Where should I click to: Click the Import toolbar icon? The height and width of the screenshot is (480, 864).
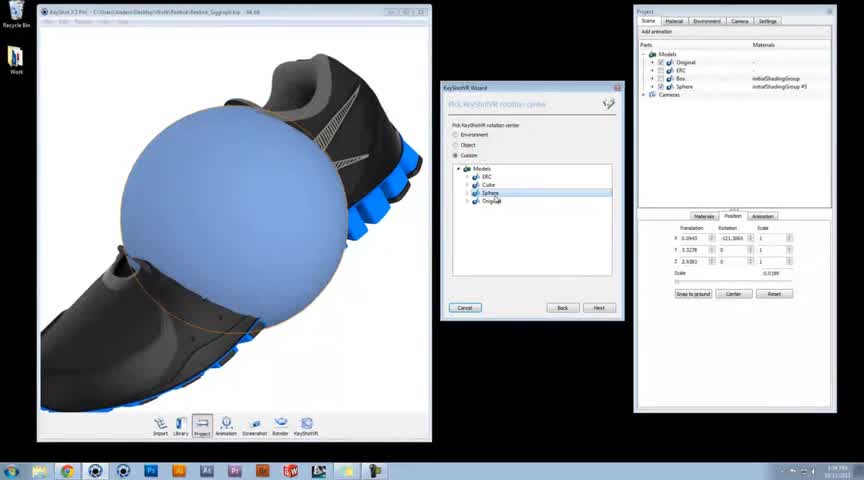coord(160,427)
